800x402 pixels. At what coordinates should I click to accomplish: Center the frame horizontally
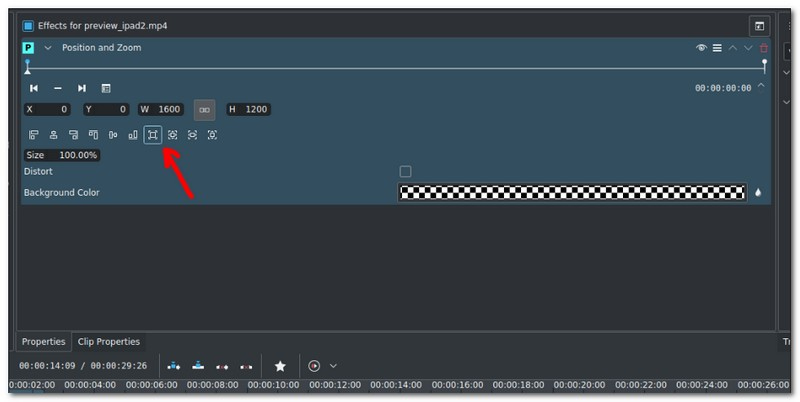click(54, 135)
